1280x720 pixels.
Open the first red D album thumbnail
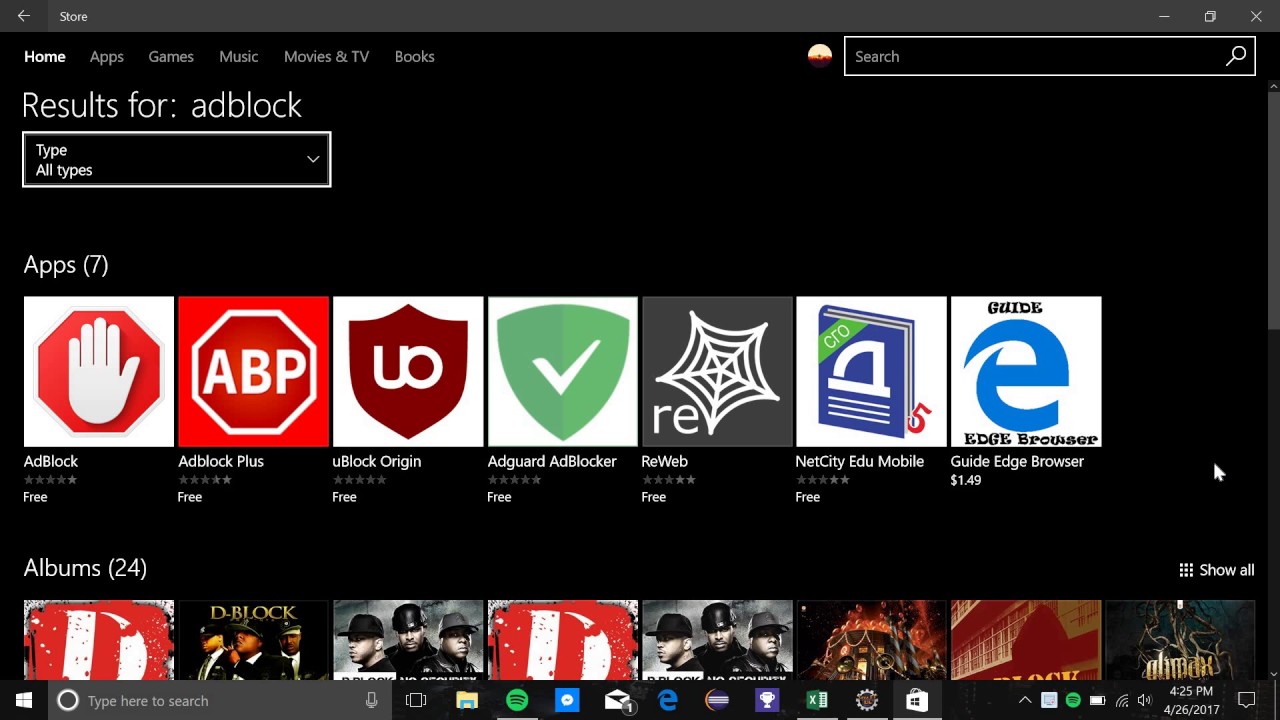tap(99, 640)
